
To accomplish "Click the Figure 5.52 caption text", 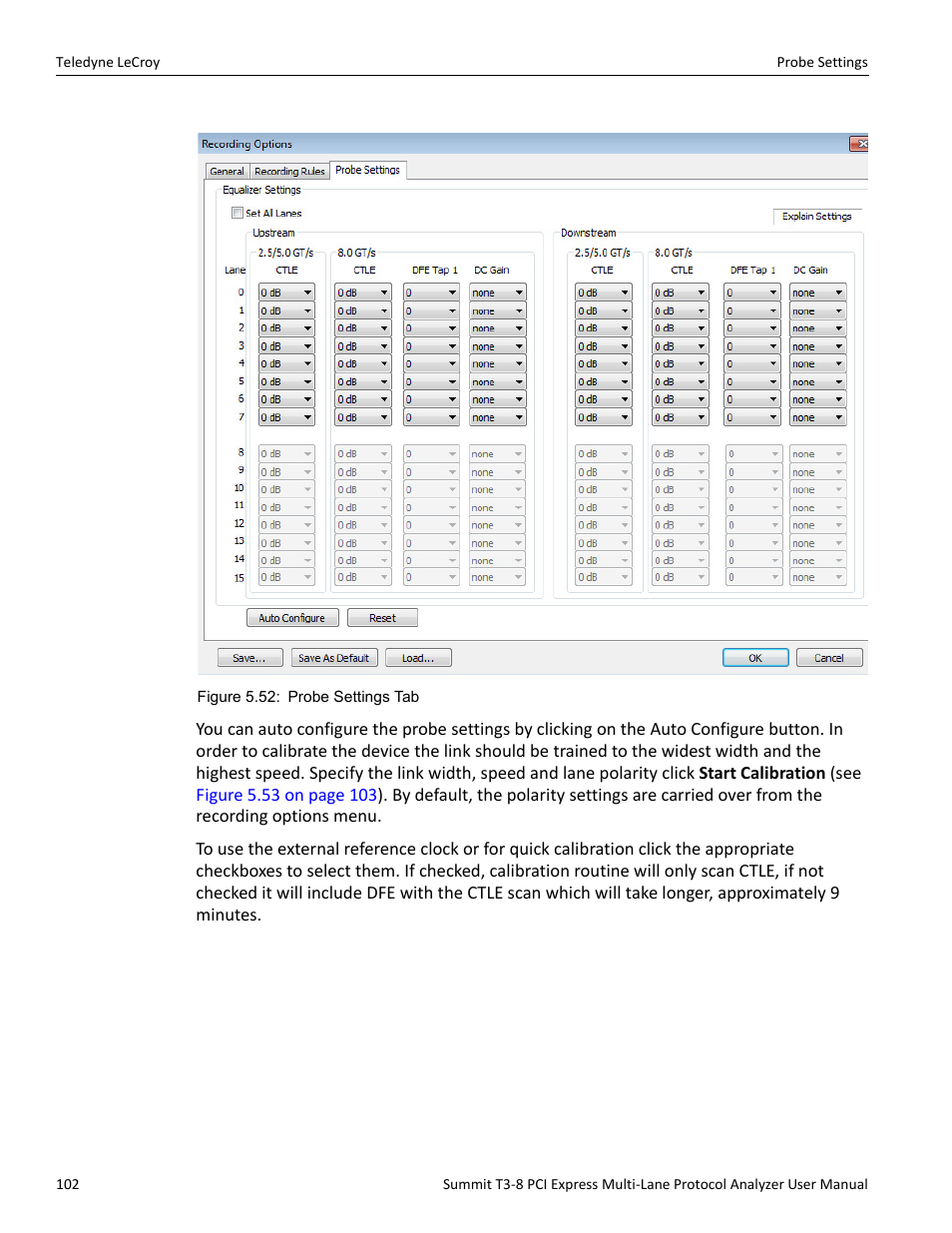I will 307,697.
